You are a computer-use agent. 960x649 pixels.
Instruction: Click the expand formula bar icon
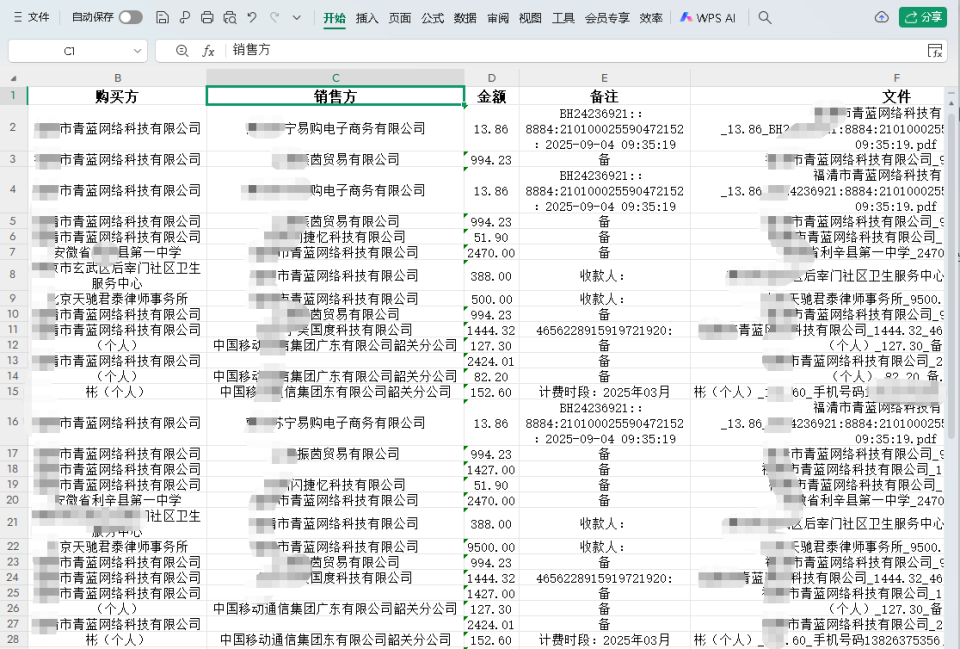tap(936, 50)
